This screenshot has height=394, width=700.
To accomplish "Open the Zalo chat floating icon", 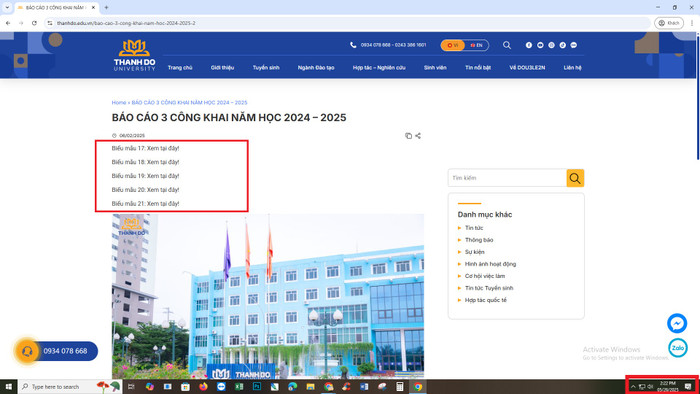I will click(677, 348).
